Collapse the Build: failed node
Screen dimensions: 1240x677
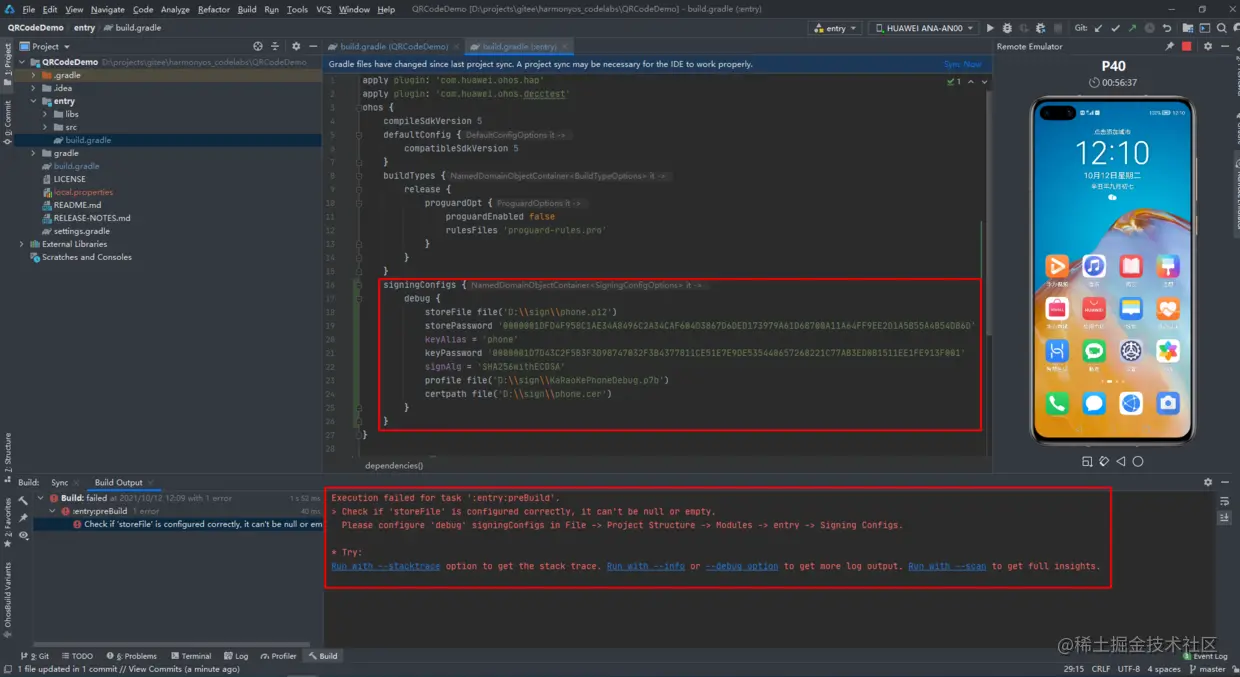click(41, 498)
